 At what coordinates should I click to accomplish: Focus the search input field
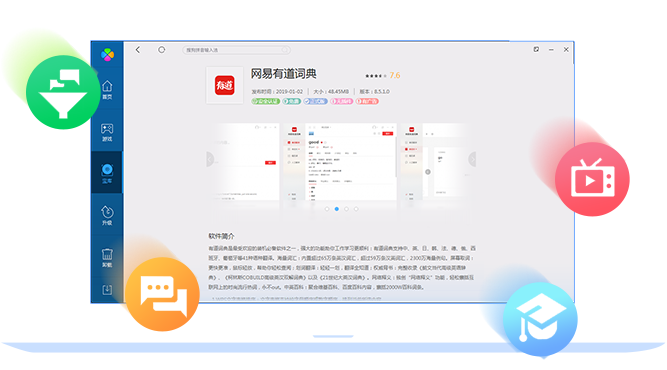pos(237,50)
